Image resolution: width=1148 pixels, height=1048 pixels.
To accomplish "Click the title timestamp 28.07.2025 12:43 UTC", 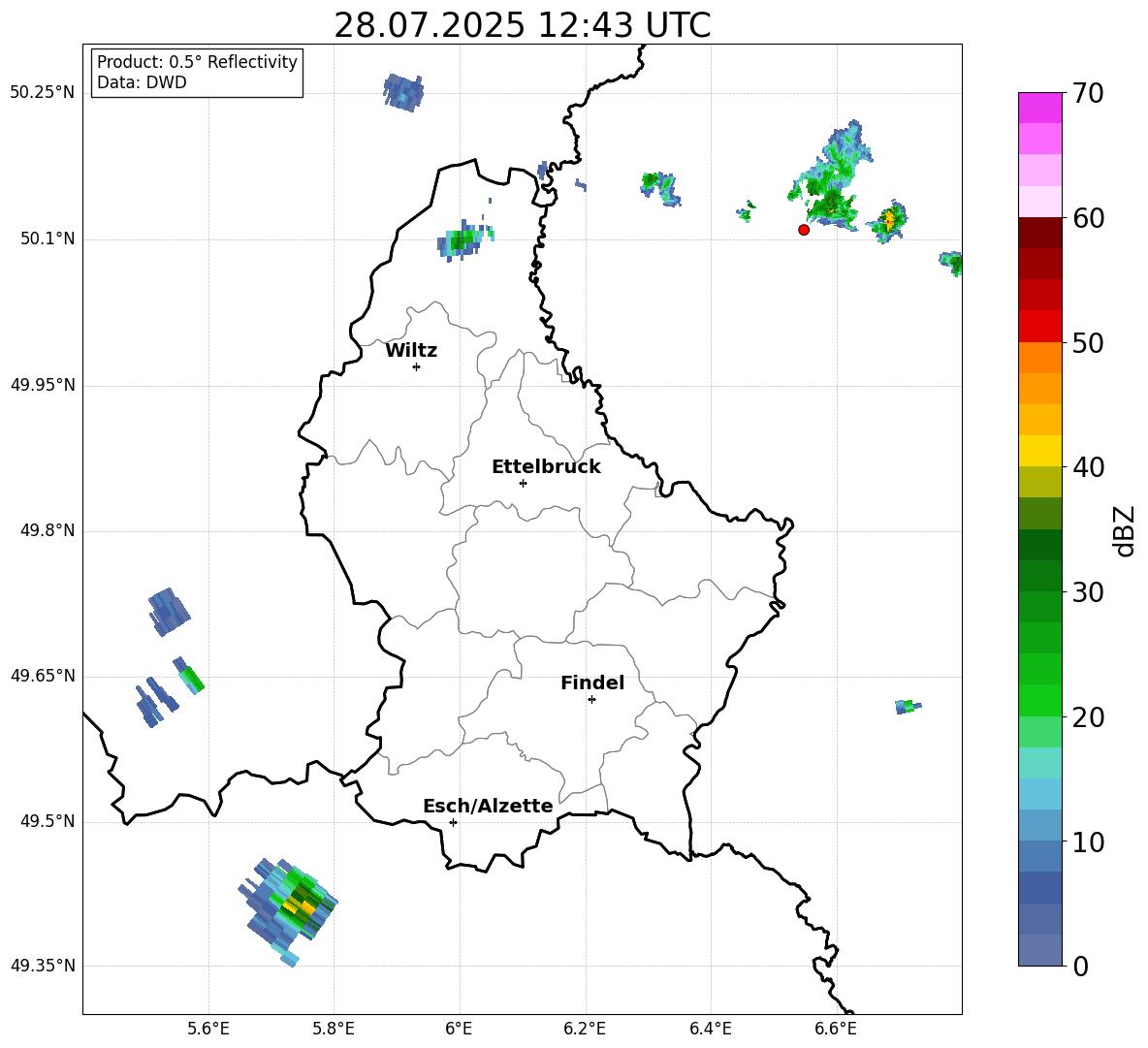I will 522,25.
